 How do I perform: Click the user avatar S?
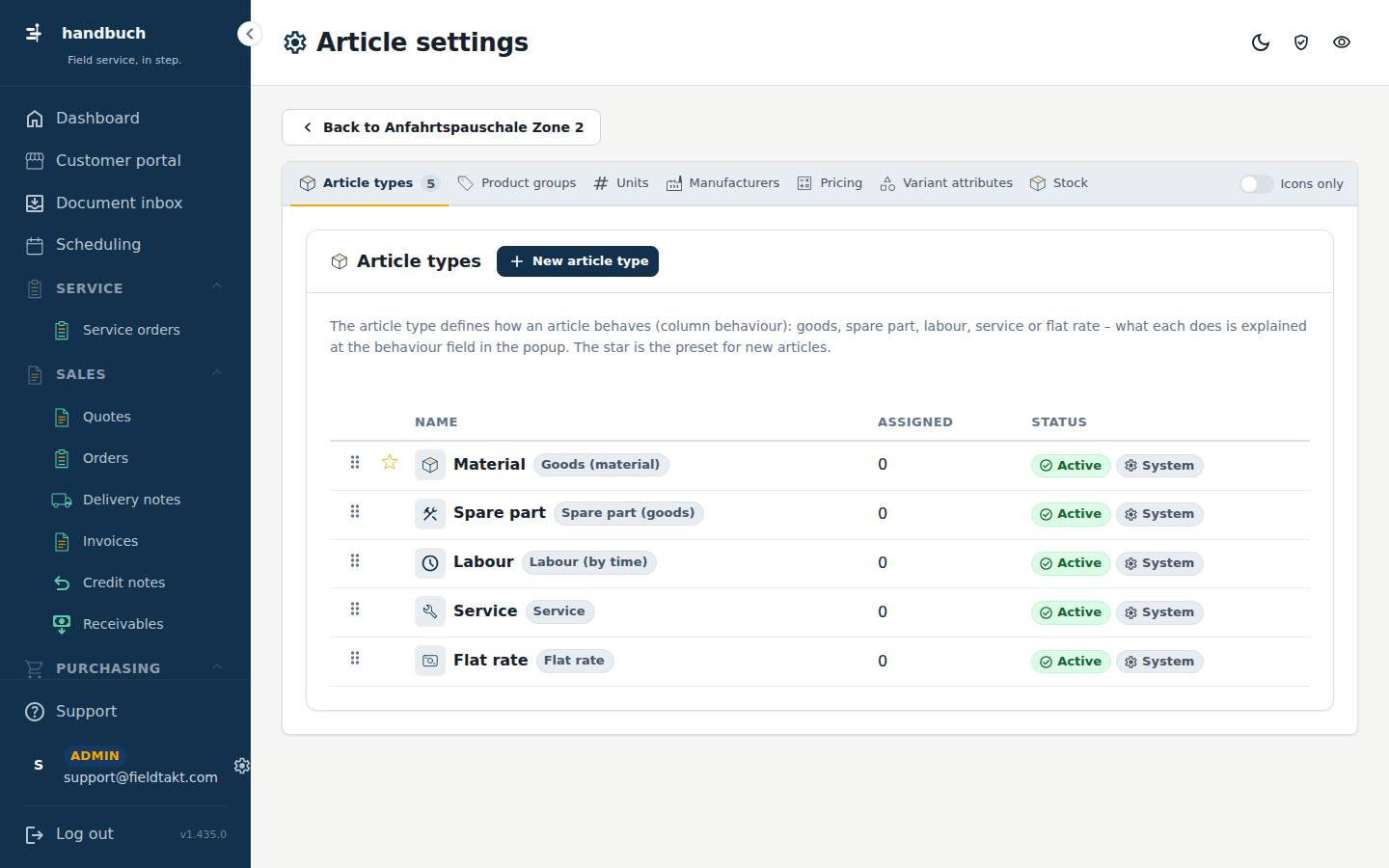click(x=39, y=765)
